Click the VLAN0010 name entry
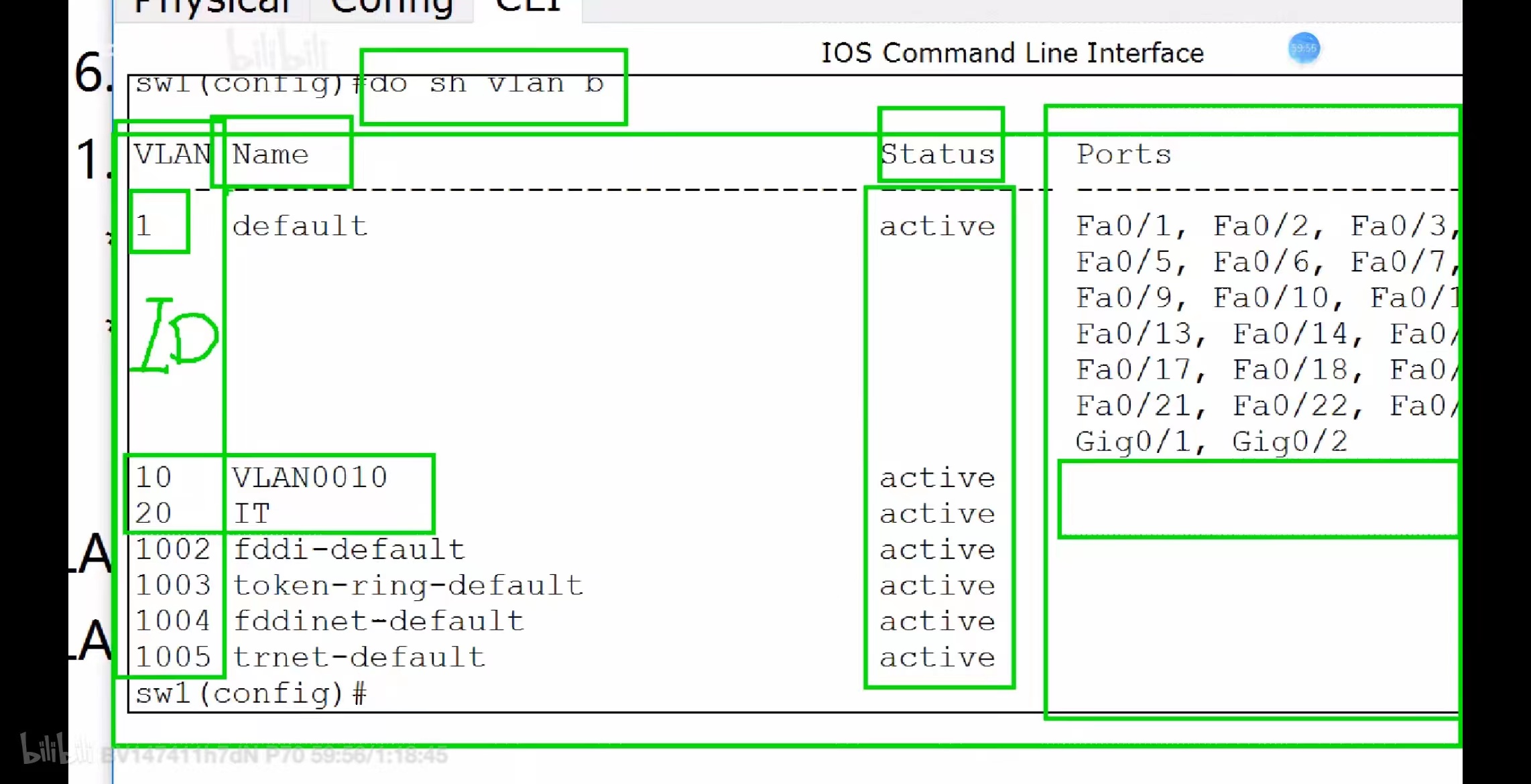Image resolution: width=1531 pixels, height=784 pixels. (310, 478)
